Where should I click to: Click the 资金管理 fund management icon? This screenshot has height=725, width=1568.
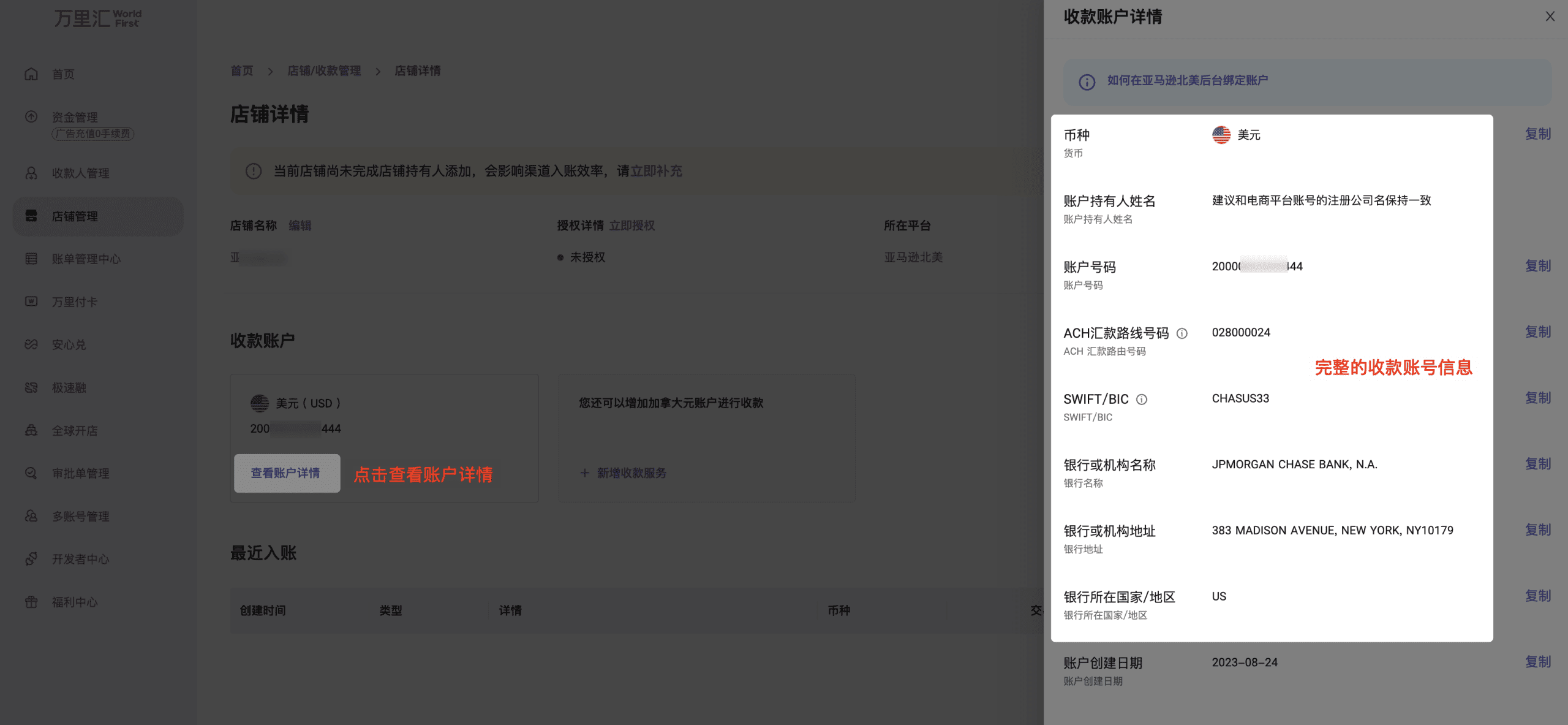31,116
